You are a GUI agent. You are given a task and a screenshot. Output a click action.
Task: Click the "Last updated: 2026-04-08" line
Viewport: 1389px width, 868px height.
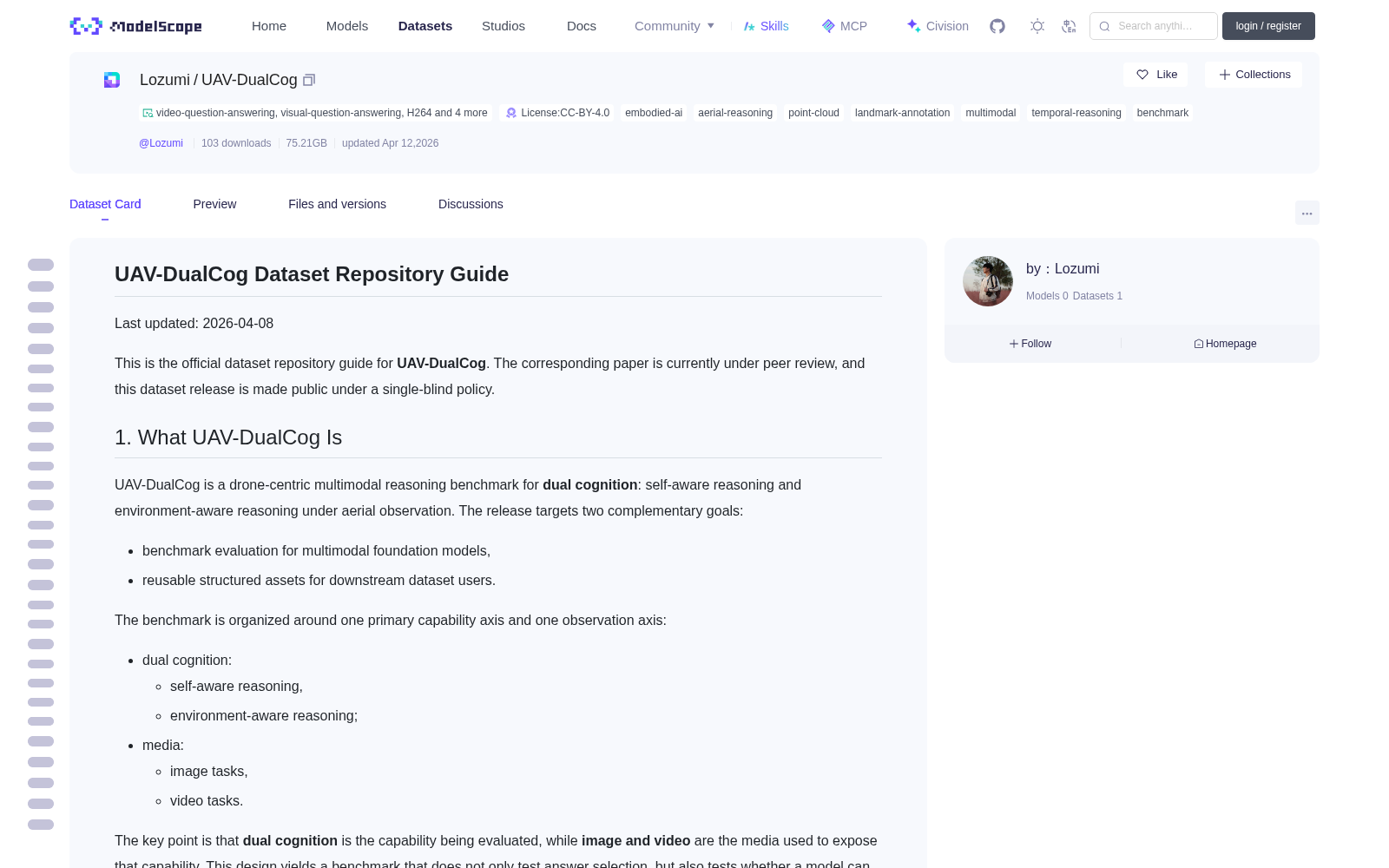[x=194, y=323]
